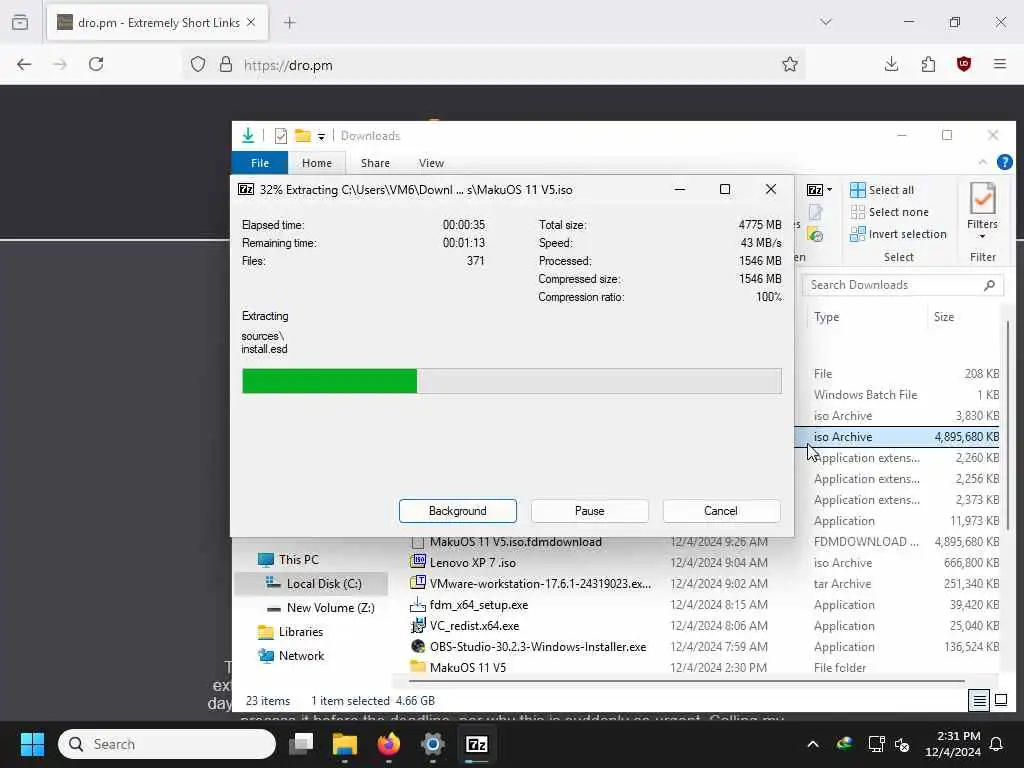This screenshot has height=768, width=1024.
Task: Select MakuOS 11 V5.iso.fdmdownload file
Action: (515, 542)
